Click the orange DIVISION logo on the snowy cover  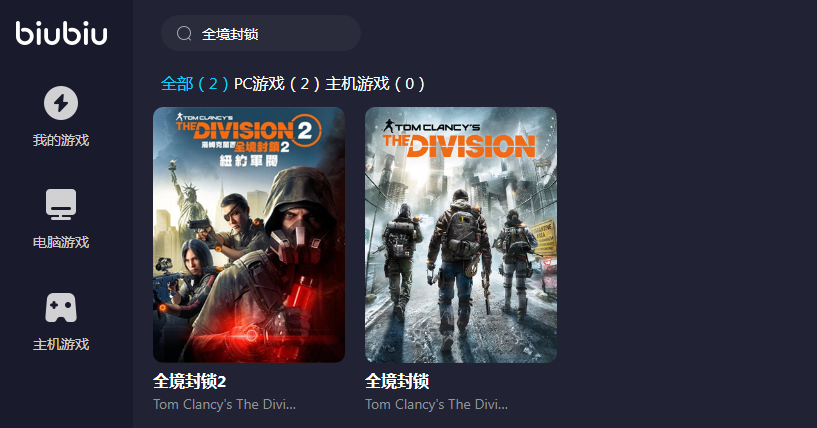click(459, 145)
